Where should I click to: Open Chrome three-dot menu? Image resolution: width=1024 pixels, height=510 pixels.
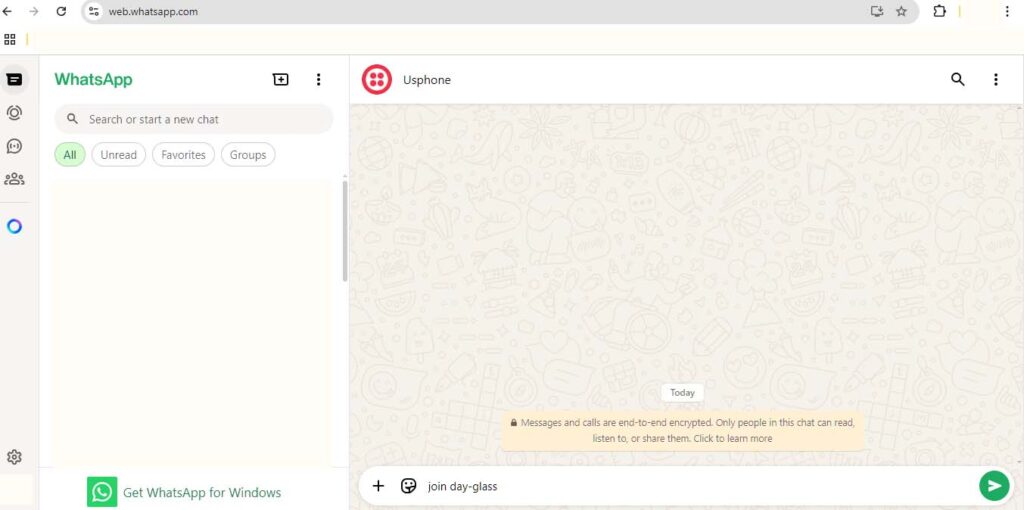1007,11
